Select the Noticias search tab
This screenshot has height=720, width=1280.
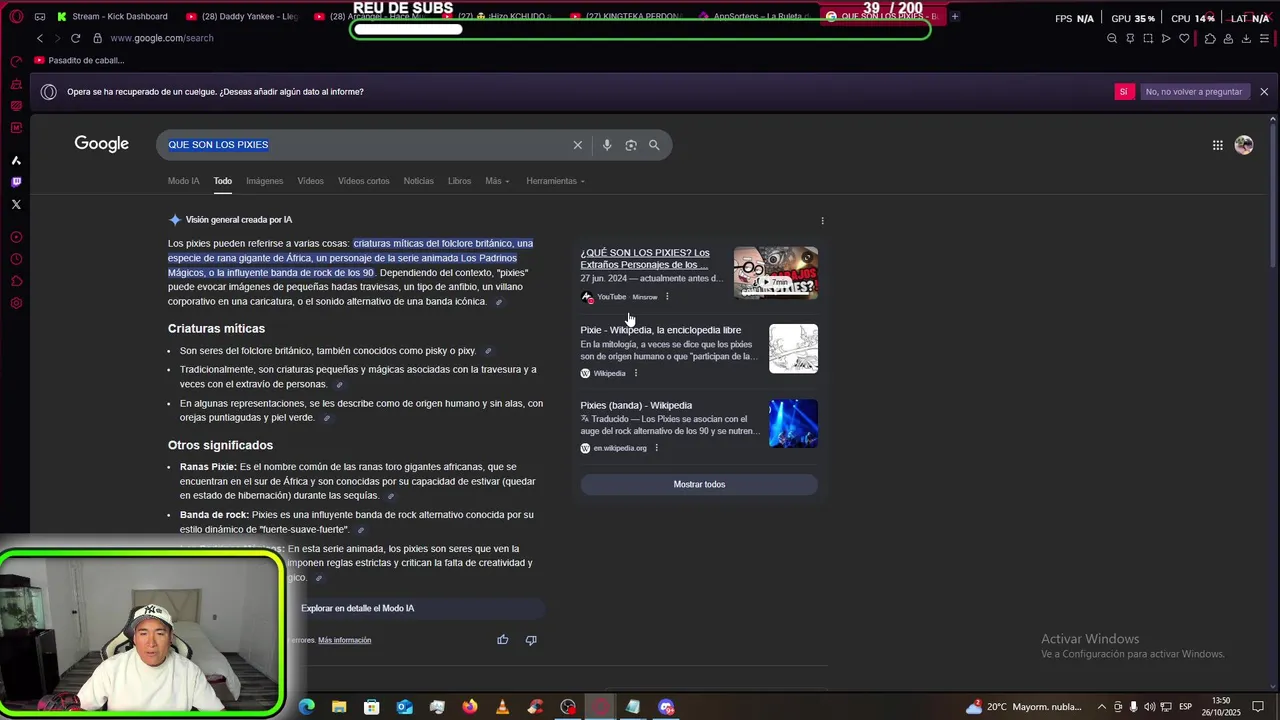pyautogui.click(x=419, y=181)
